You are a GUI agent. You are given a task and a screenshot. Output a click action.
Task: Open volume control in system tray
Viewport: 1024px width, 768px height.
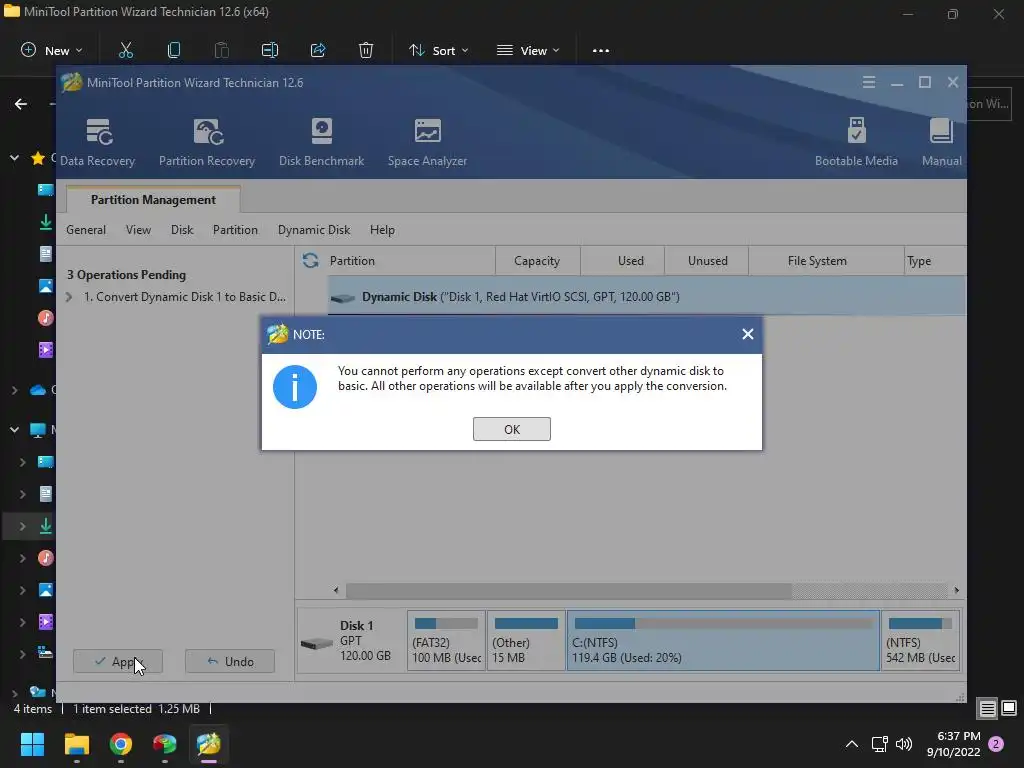coord(904,744)
